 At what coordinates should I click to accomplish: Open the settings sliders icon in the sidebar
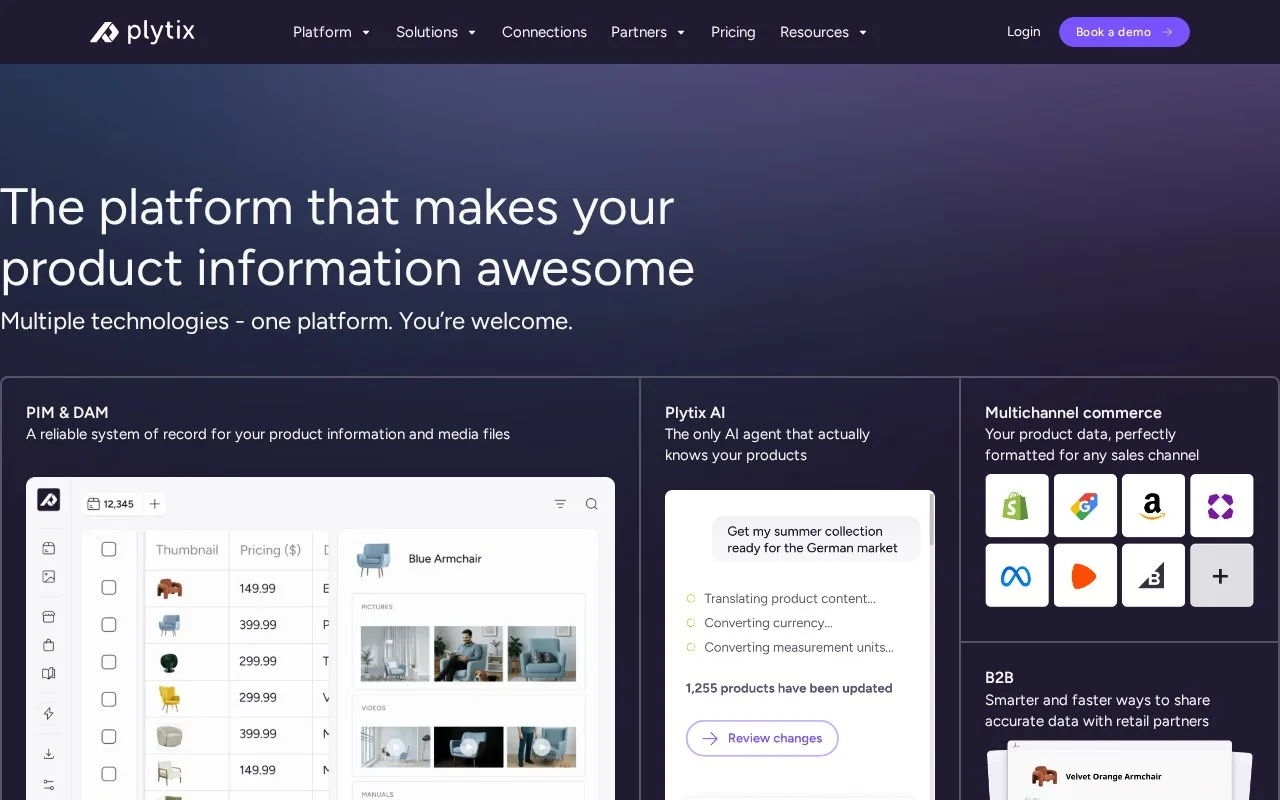coord(49,785)
